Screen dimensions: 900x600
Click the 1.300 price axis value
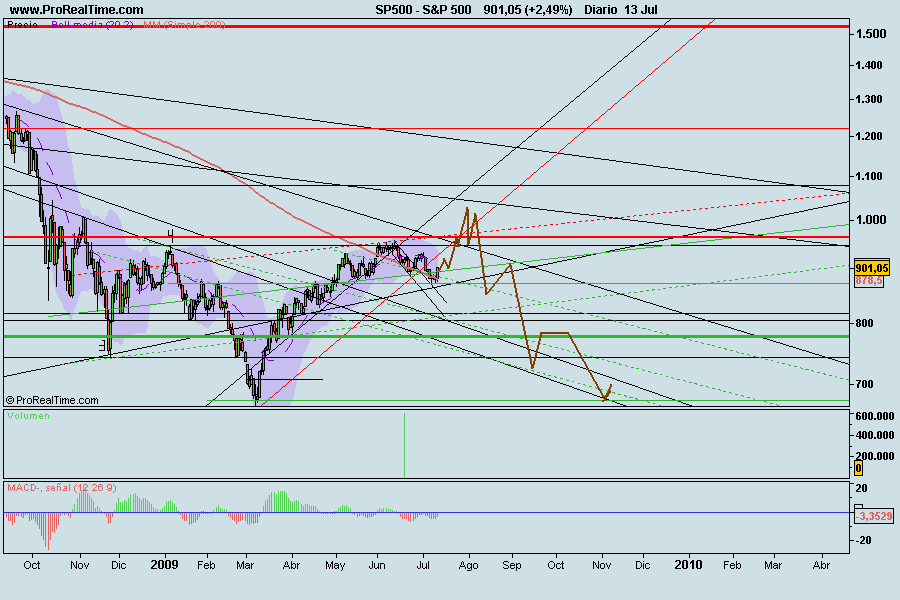[x=869, y=99]
